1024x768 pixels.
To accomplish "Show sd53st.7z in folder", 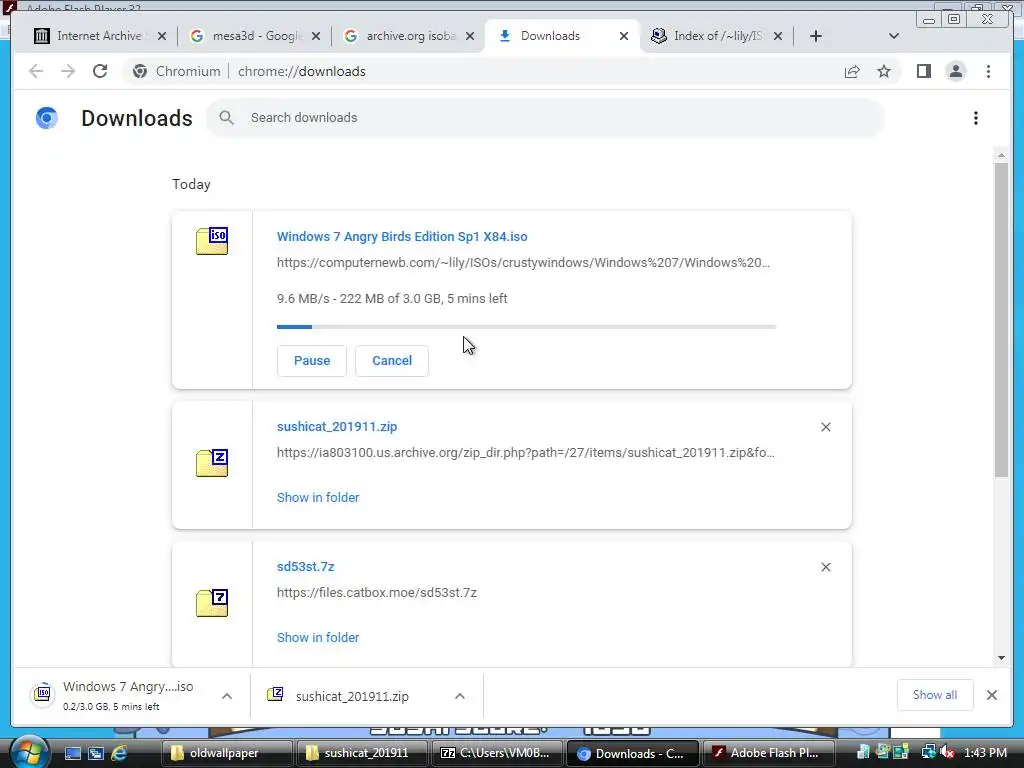I will [x=318, y=637].
